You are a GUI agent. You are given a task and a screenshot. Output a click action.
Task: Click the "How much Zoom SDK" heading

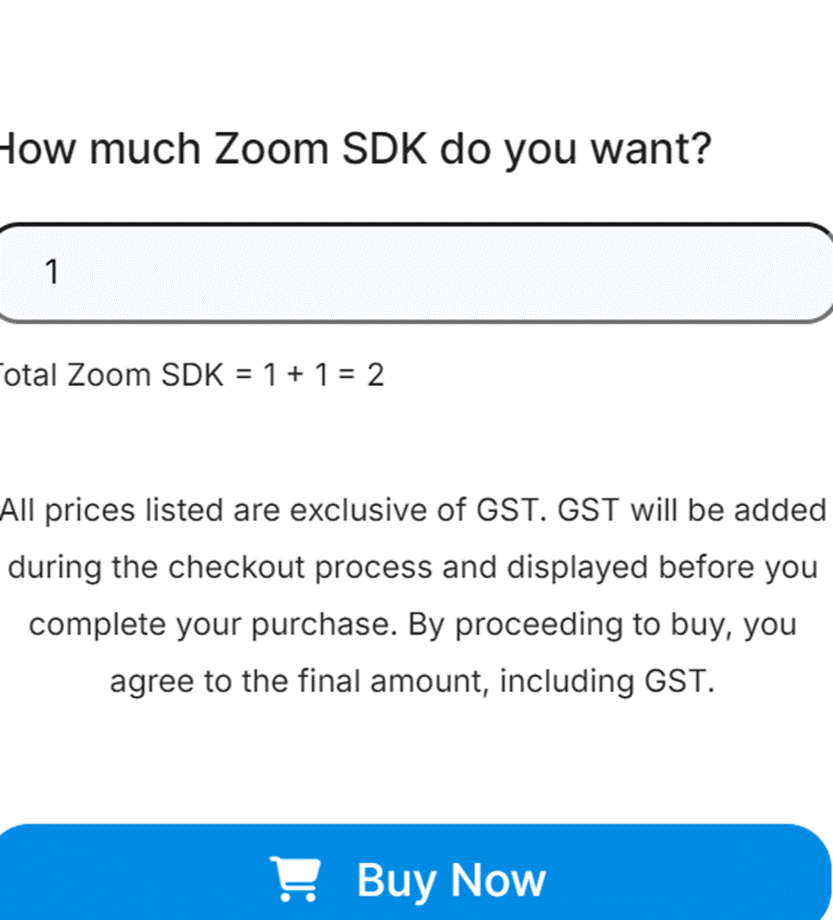click(x=355, y=150)
